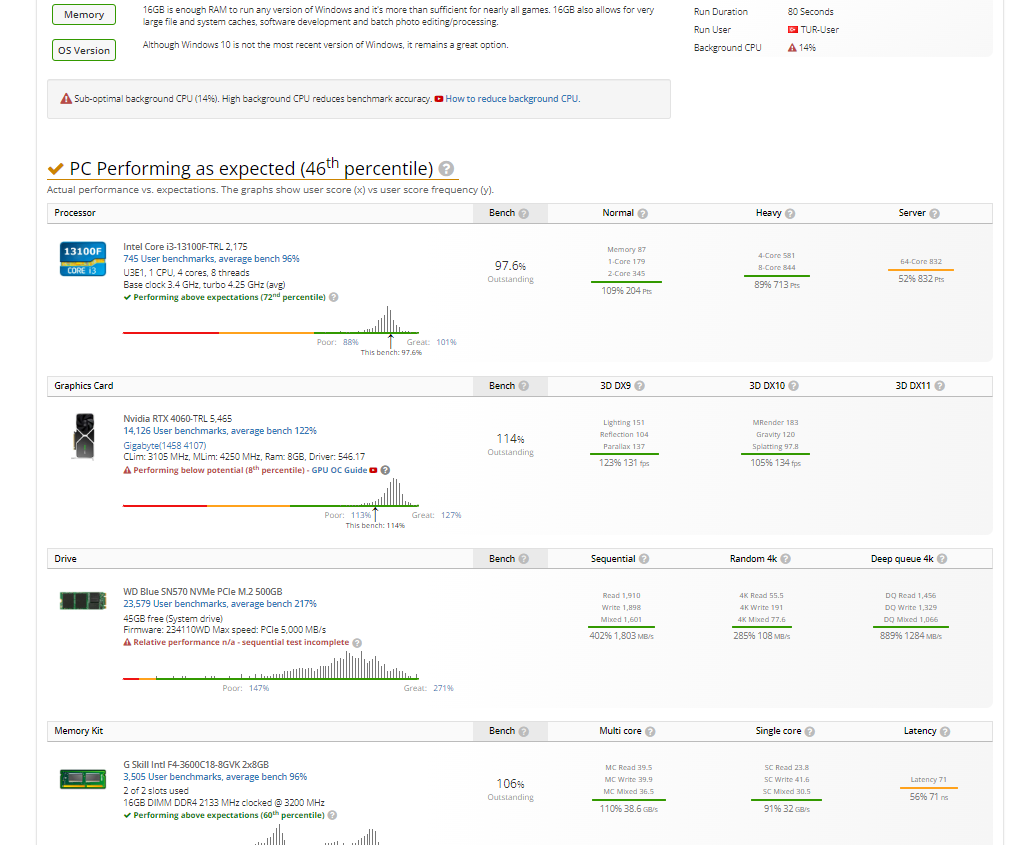Screen dimensions: 1025x845
Task: Click help icon next to 3D DX10
Action: pos(793,386)
